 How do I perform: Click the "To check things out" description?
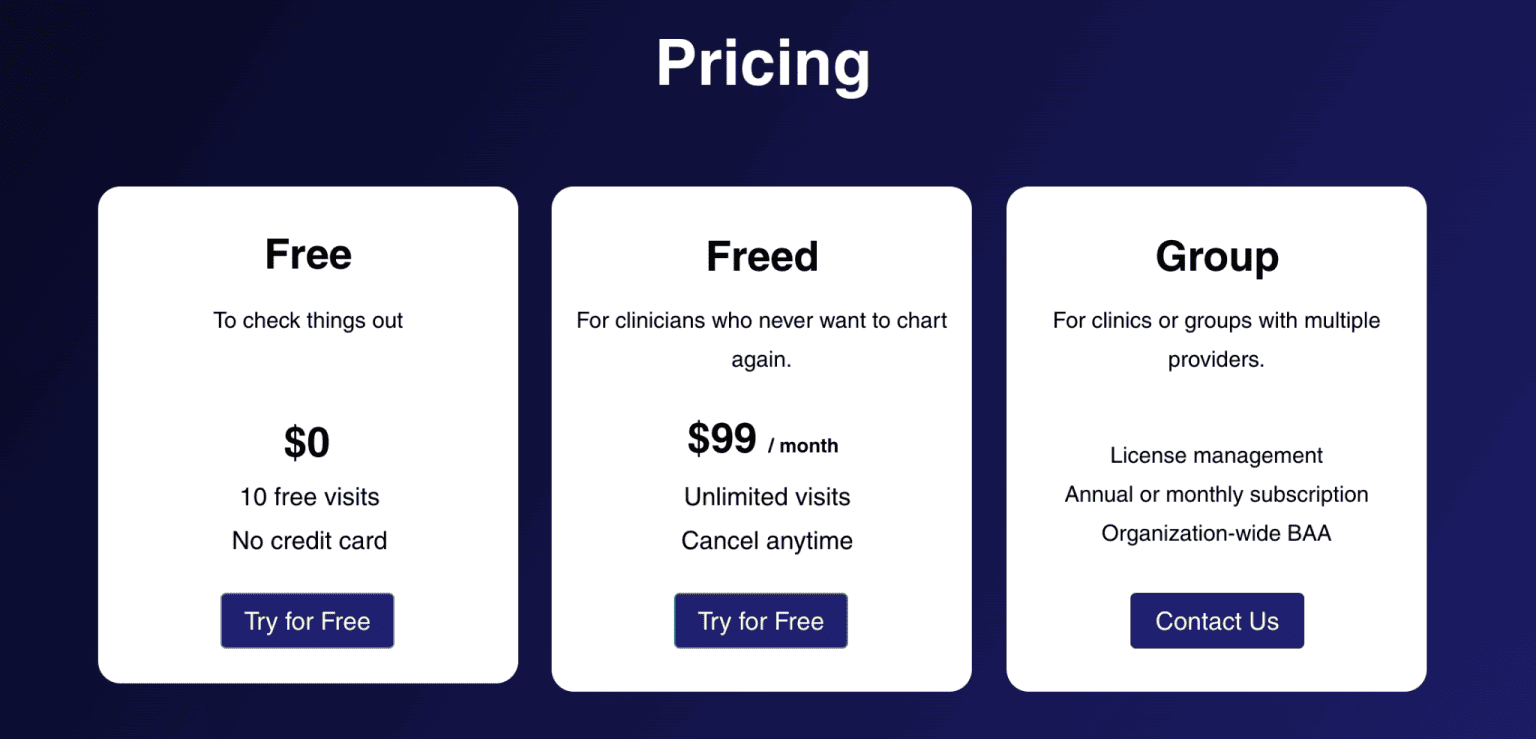click(308, 321)
